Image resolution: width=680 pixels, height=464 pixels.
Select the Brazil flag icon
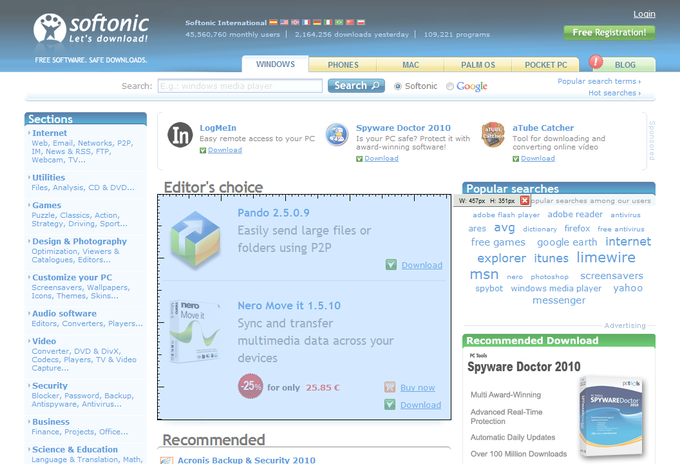tap(339, 22)
